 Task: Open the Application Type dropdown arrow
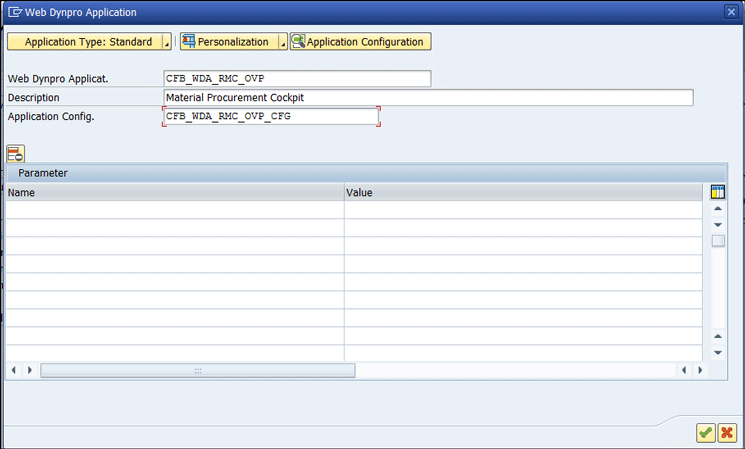(167, 42)
